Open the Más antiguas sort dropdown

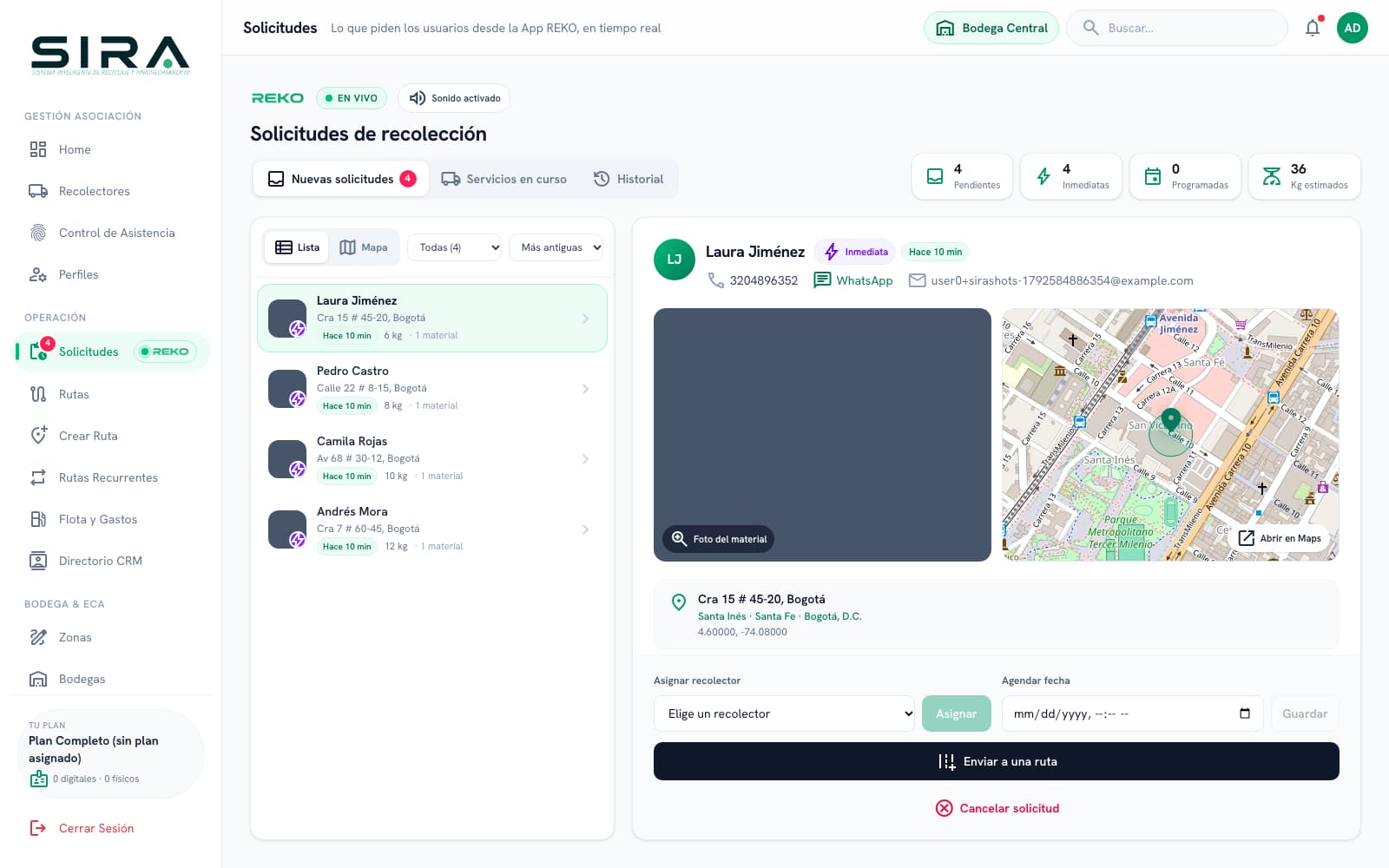tap(556, 247)
